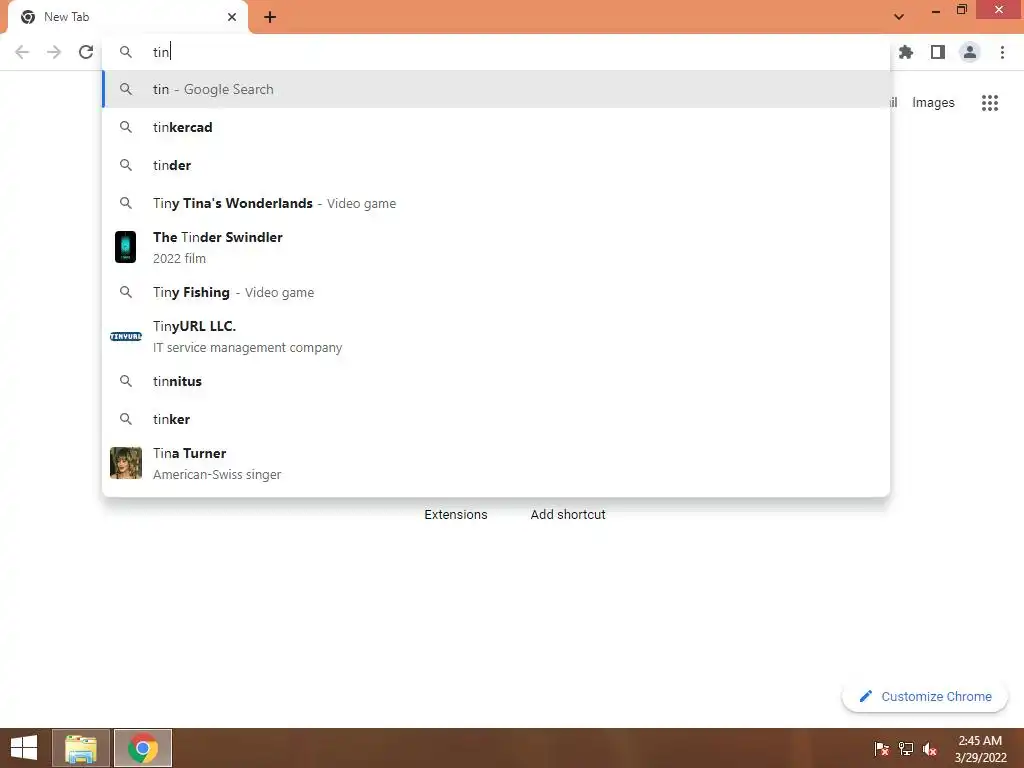Reload the page with the refresh icon
This screenshot has width=1024, height=768.
(x=86, y=52)
